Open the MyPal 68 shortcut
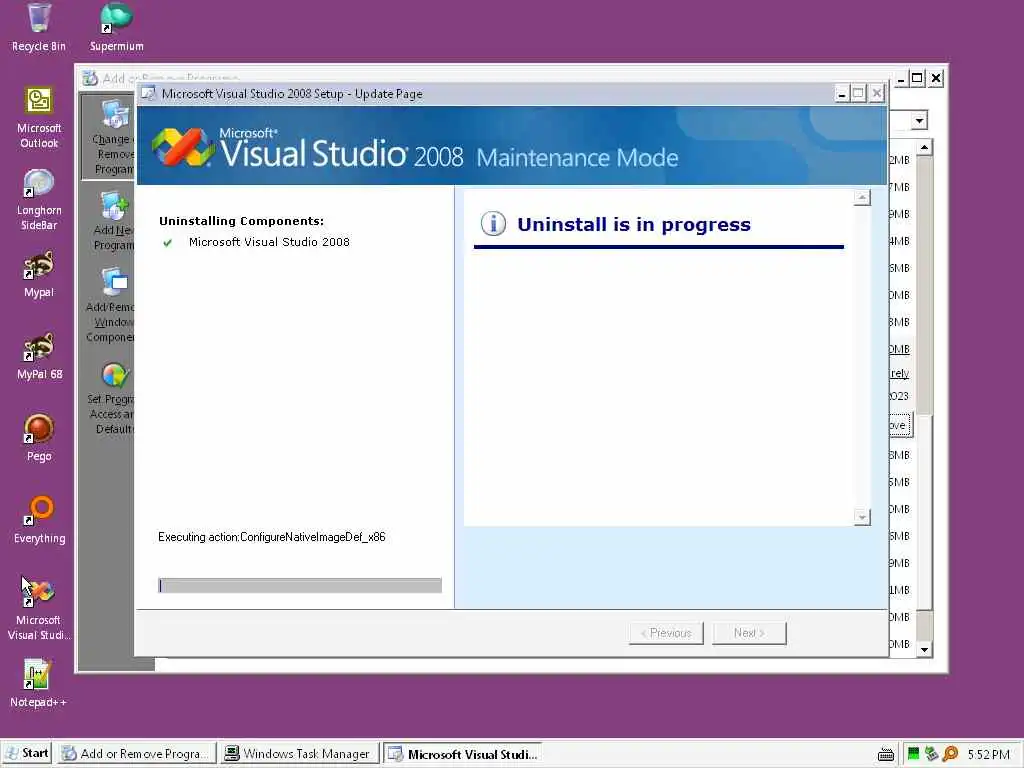1024x768 pixels. tap(39, 357)
